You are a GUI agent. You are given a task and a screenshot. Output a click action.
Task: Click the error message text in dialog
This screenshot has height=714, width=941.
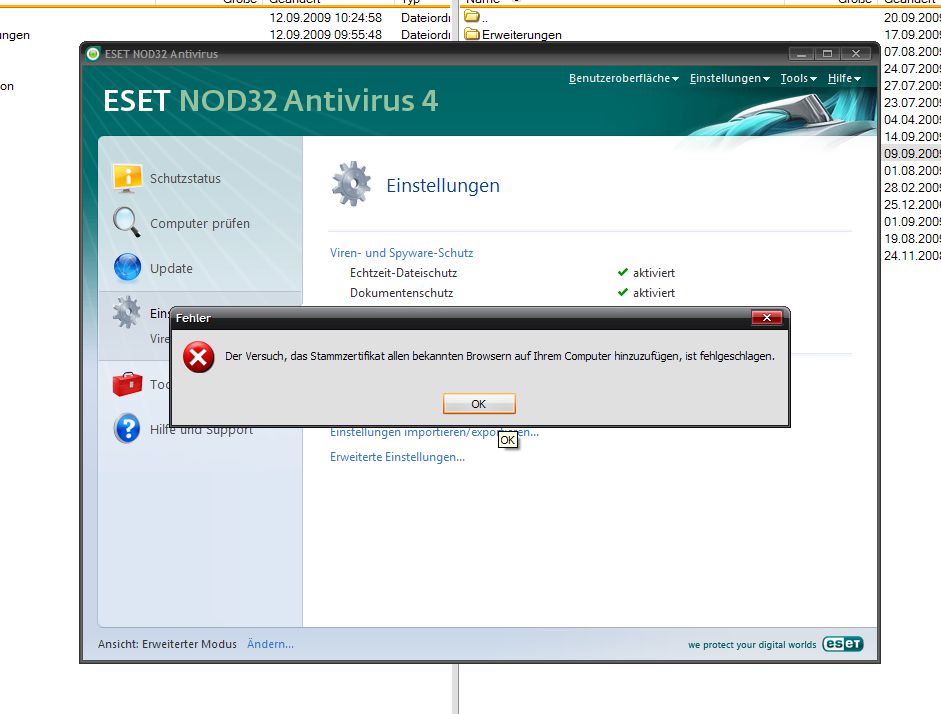(499, 356)
